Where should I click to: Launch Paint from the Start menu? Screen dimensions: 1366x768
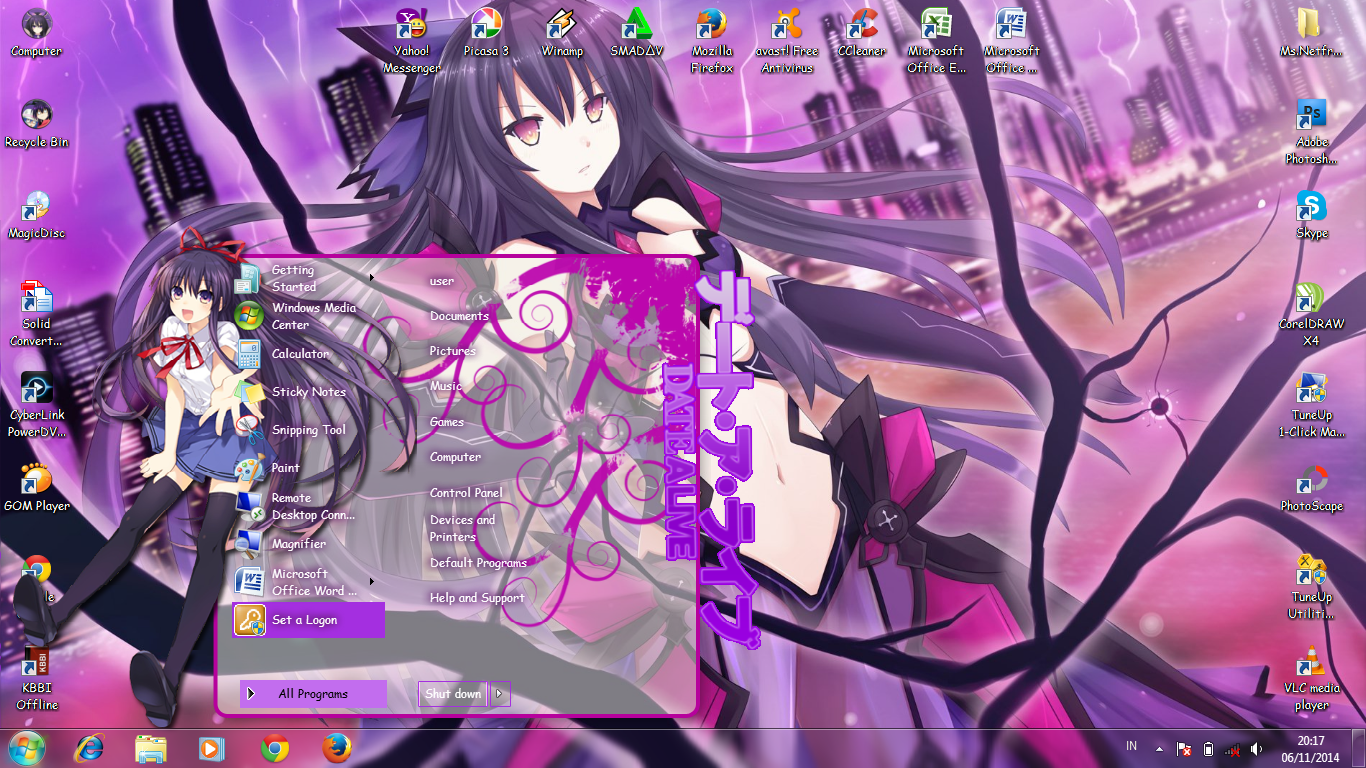click(x=308, y=468)
